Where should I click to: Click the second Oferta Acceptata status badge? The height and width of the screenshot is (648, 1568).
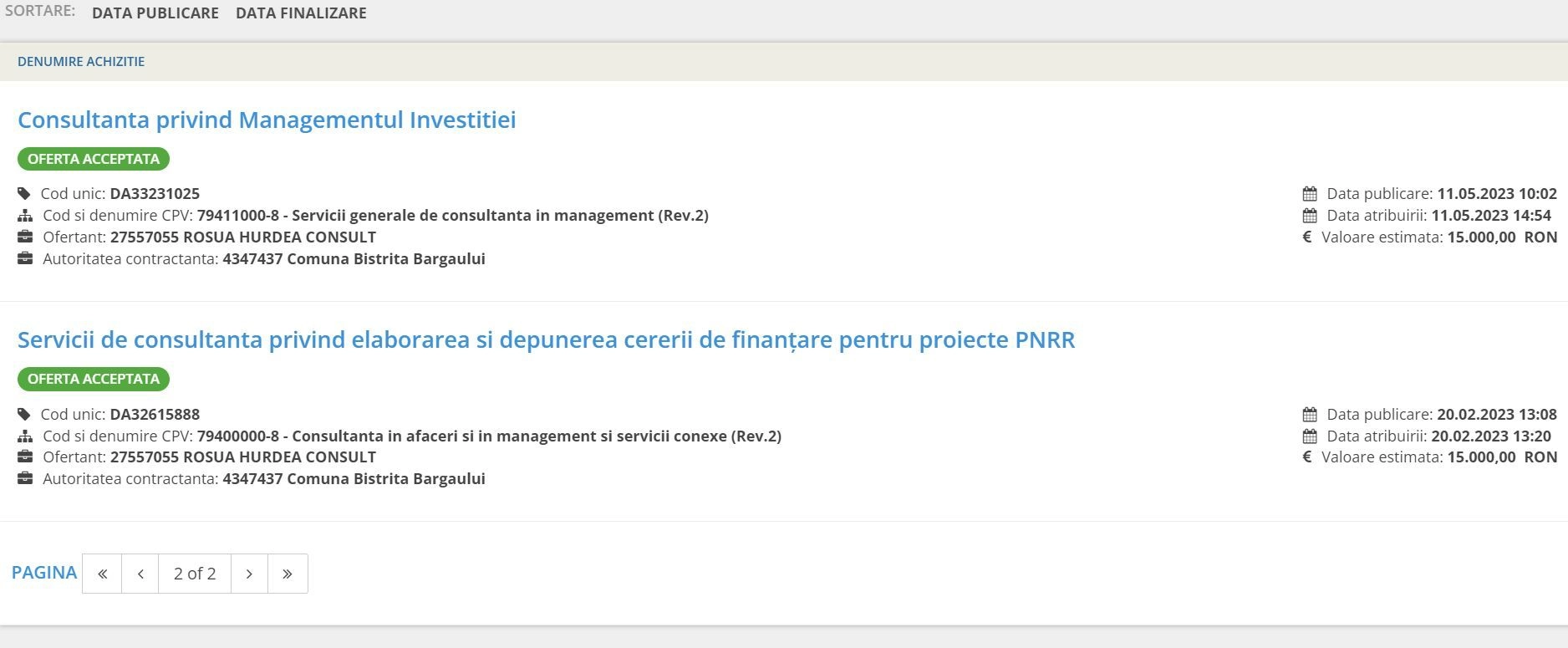[x=94, y=380]
